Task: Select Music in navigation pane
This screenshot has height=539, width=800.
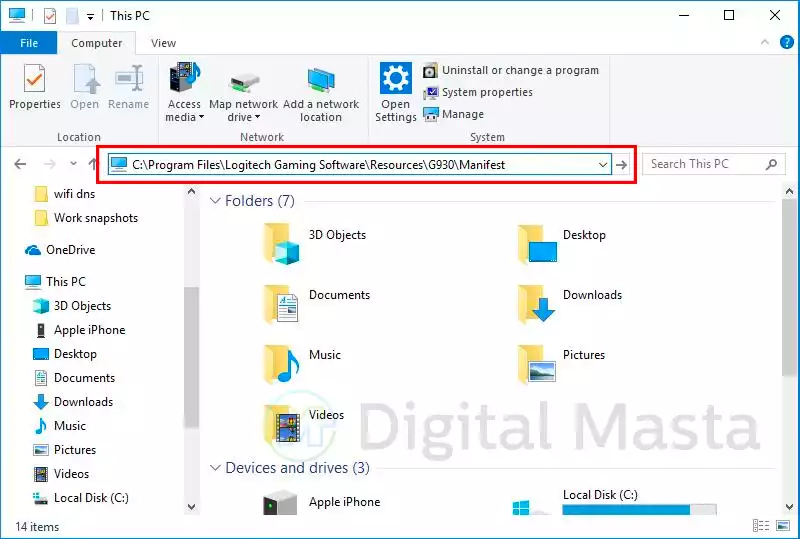Action: [59, 426]
